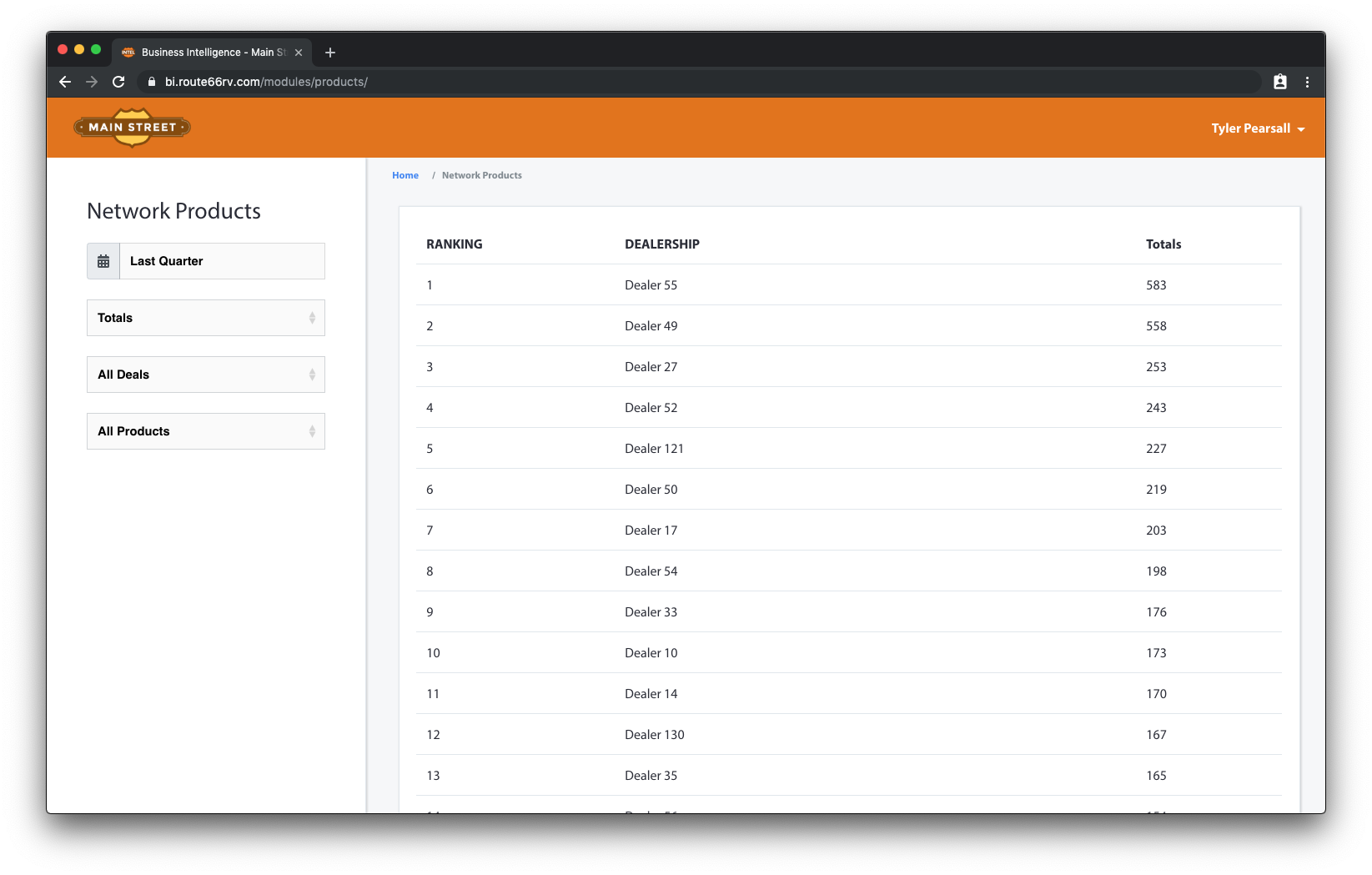Open the browser profile icon
The width and height of the screenshot is (1372, 875).
1280,82
